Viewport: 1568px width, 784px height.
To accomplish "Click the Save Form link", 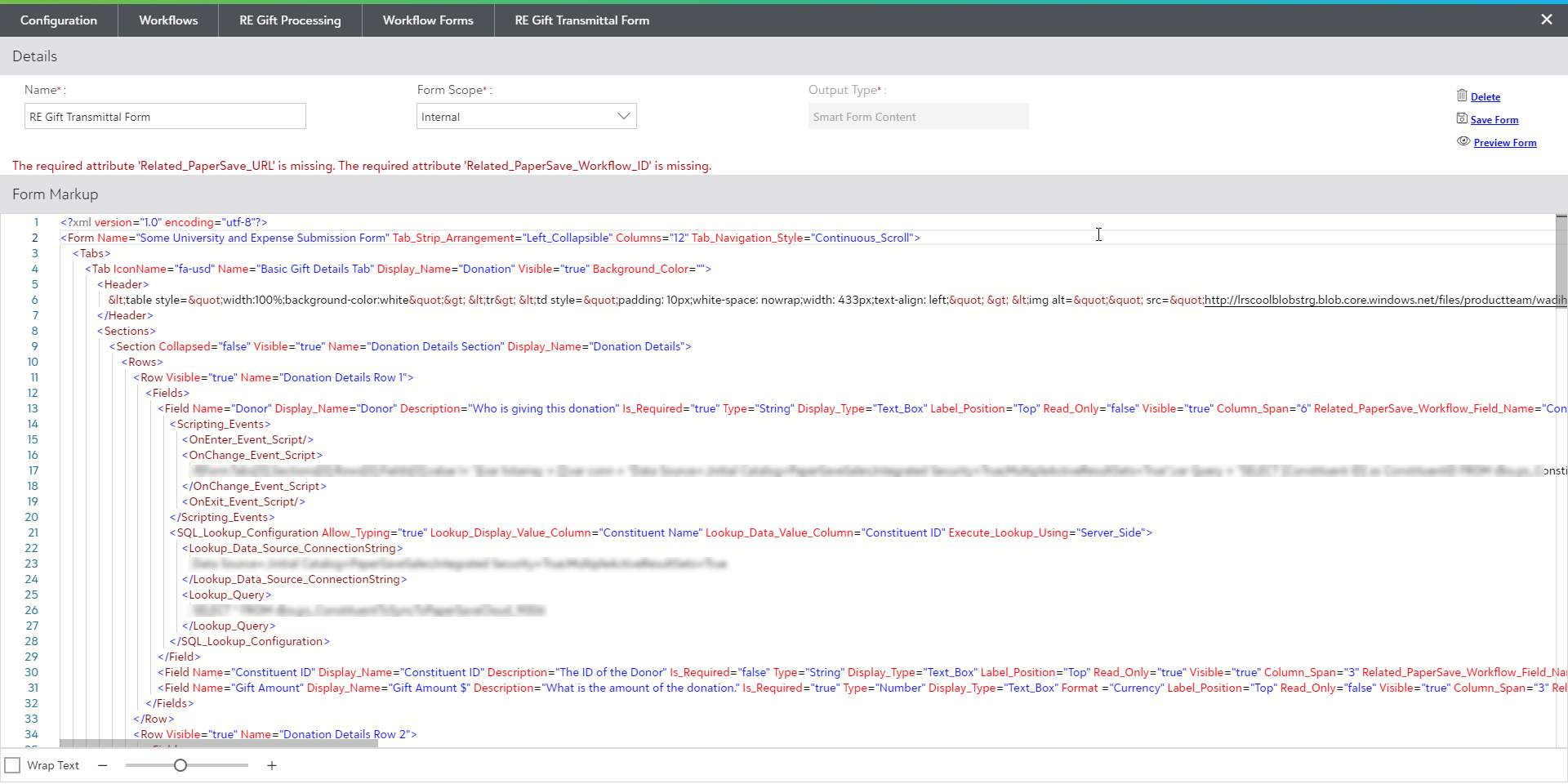I will [x=1494, y=119].
